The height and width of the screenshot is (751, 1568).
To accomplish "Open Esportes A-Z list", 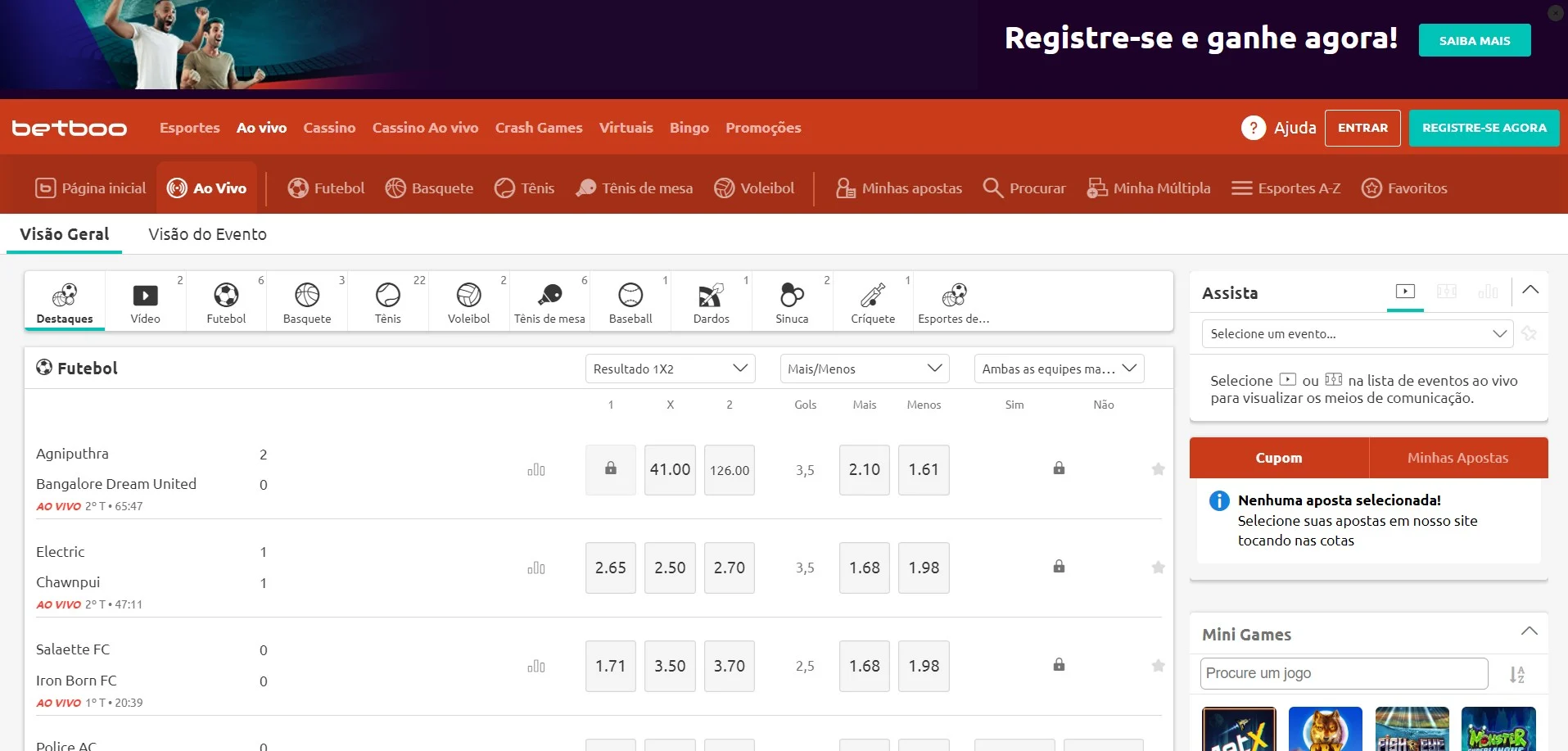I will tap(1286, 188).
